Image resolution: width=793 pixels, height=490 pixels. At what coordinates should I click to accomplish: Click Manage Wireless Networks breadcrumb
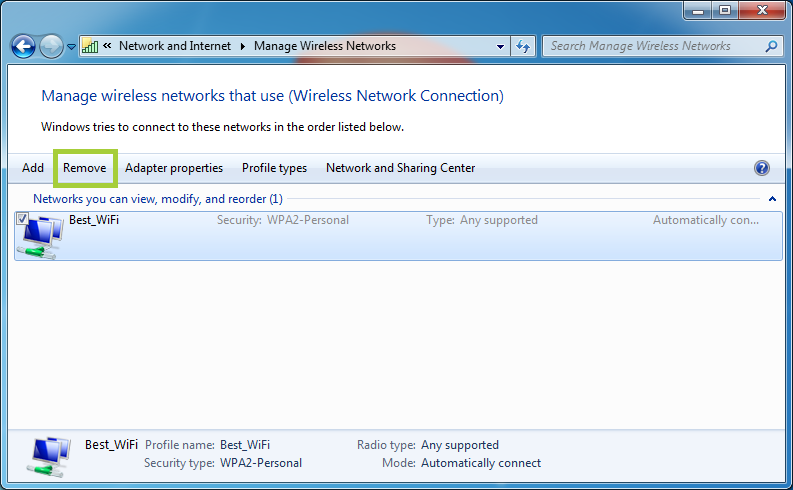[x=325, y=46]
